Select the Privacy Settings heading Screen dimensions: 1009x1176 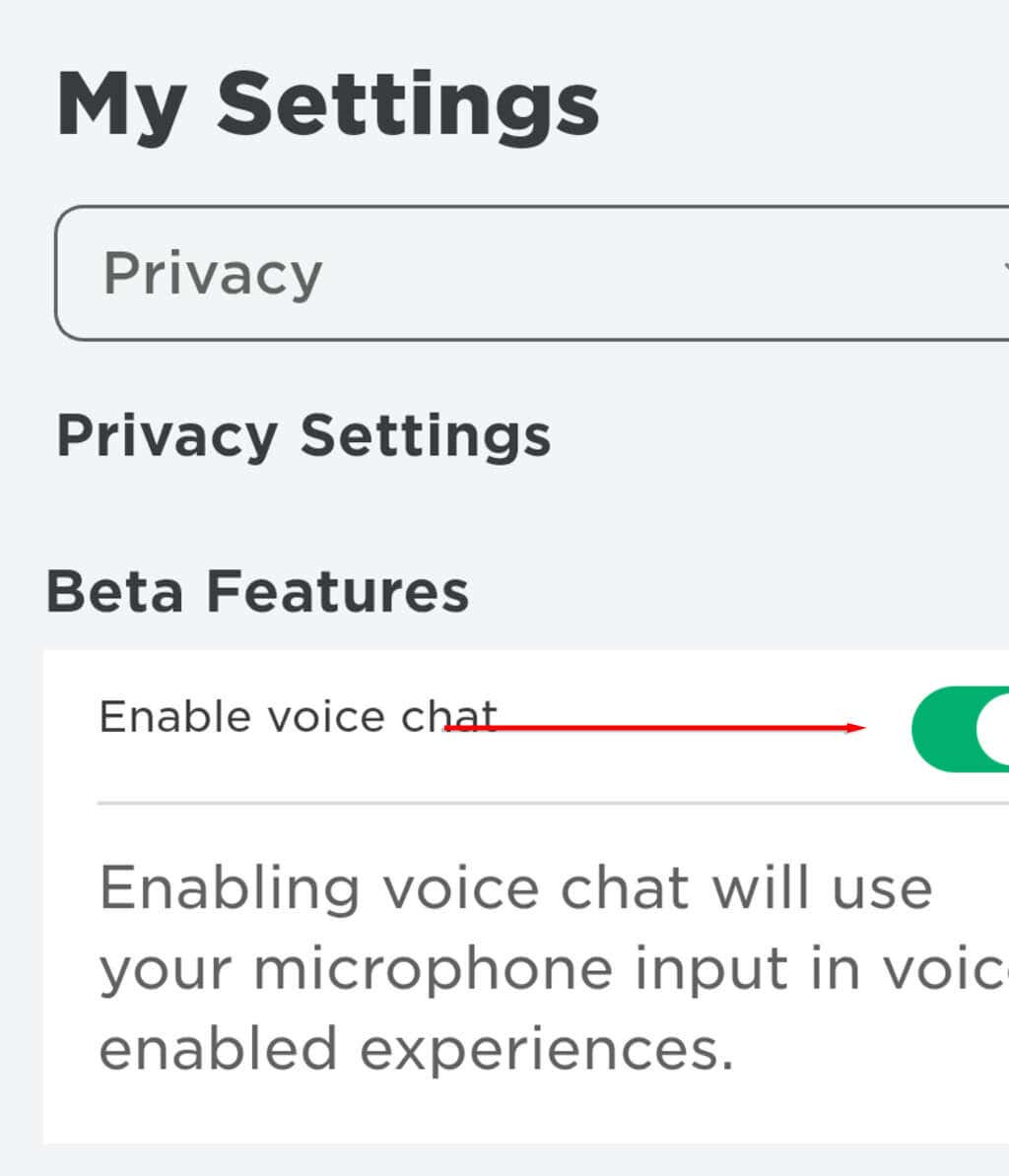tap(303, 435)
